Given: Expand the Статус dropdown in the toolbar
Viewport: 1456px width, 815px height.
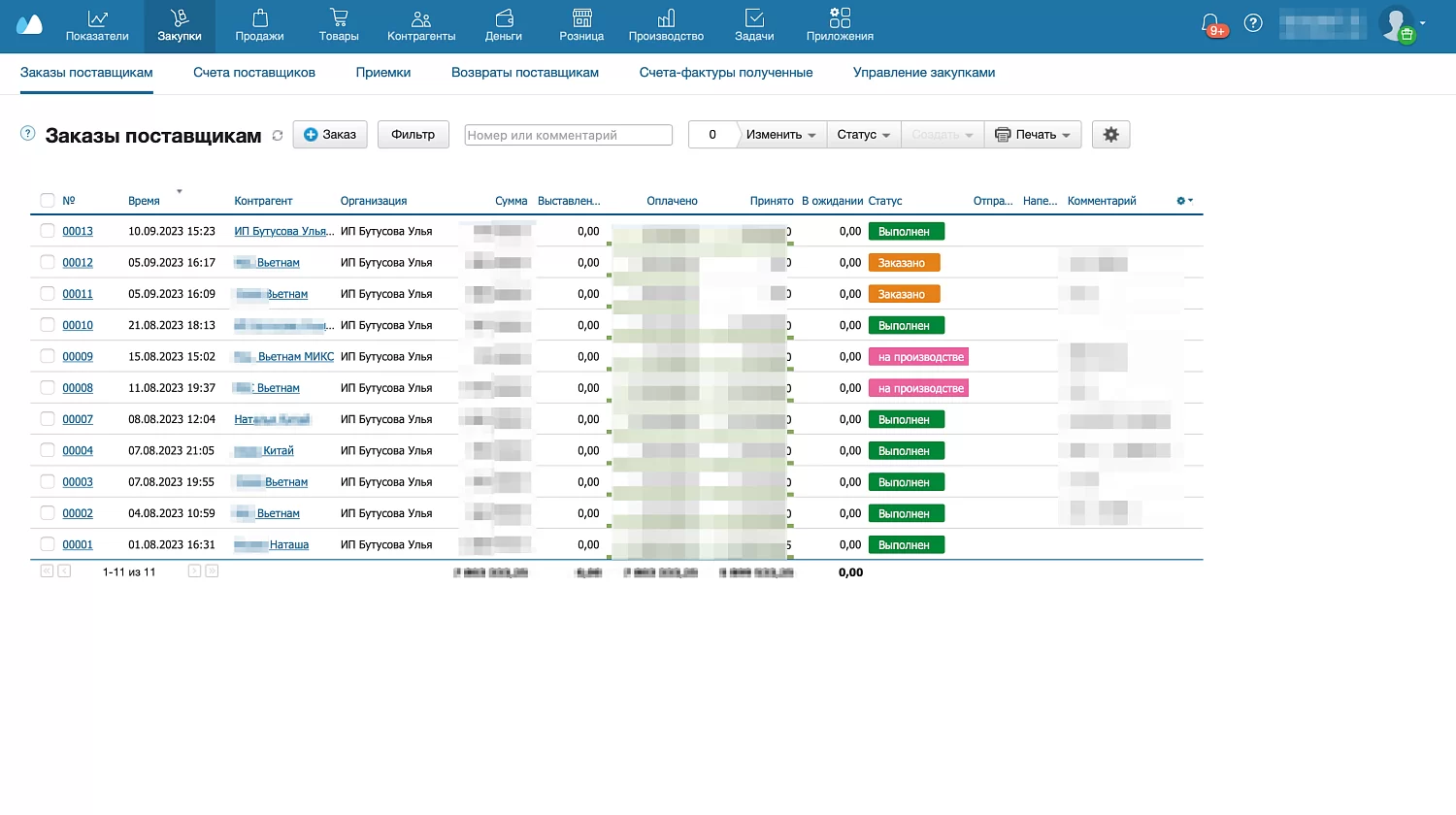Looking at the screenshot, I should click(863, 135).
